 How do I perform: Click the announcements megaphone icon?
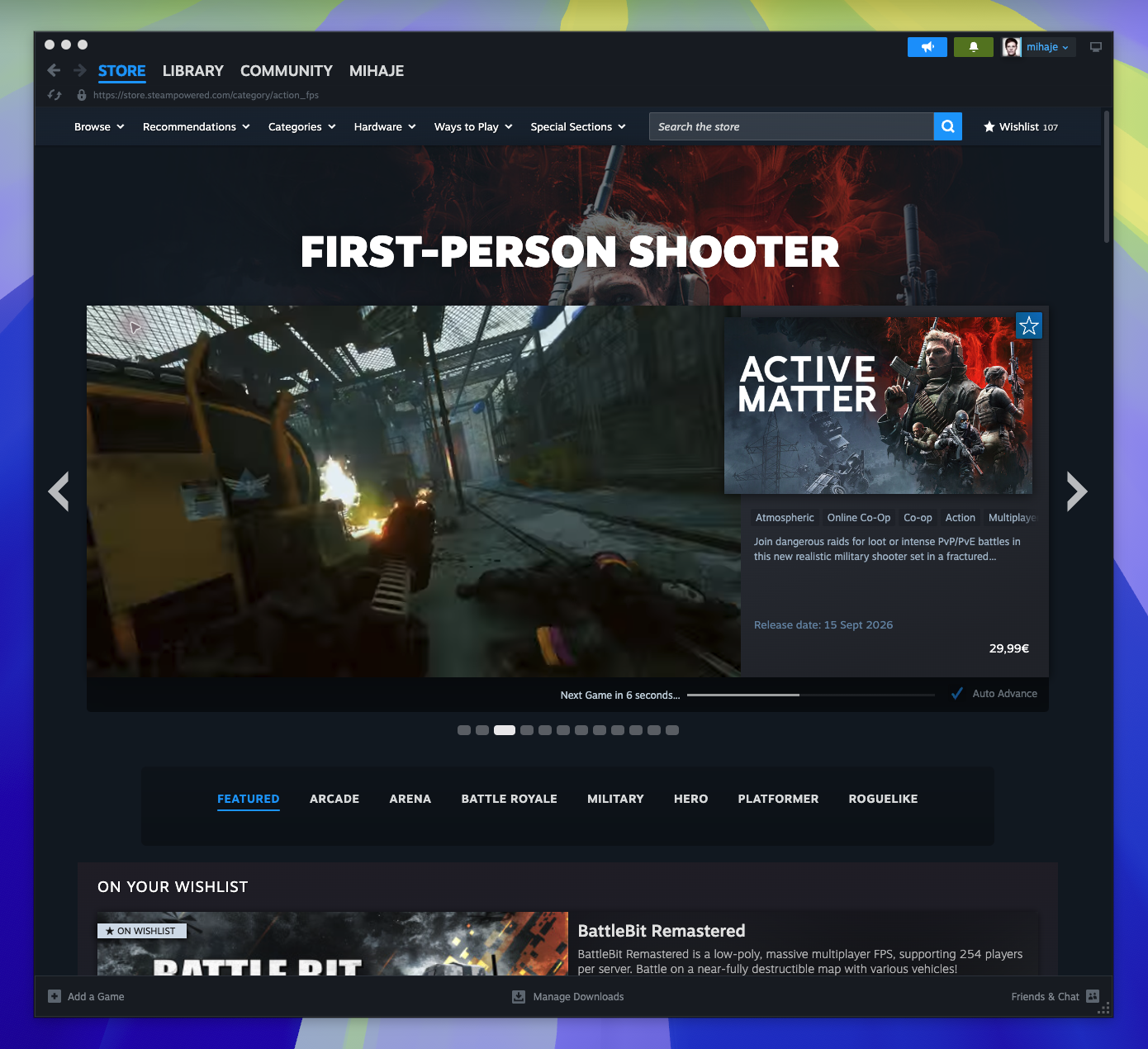927,47
